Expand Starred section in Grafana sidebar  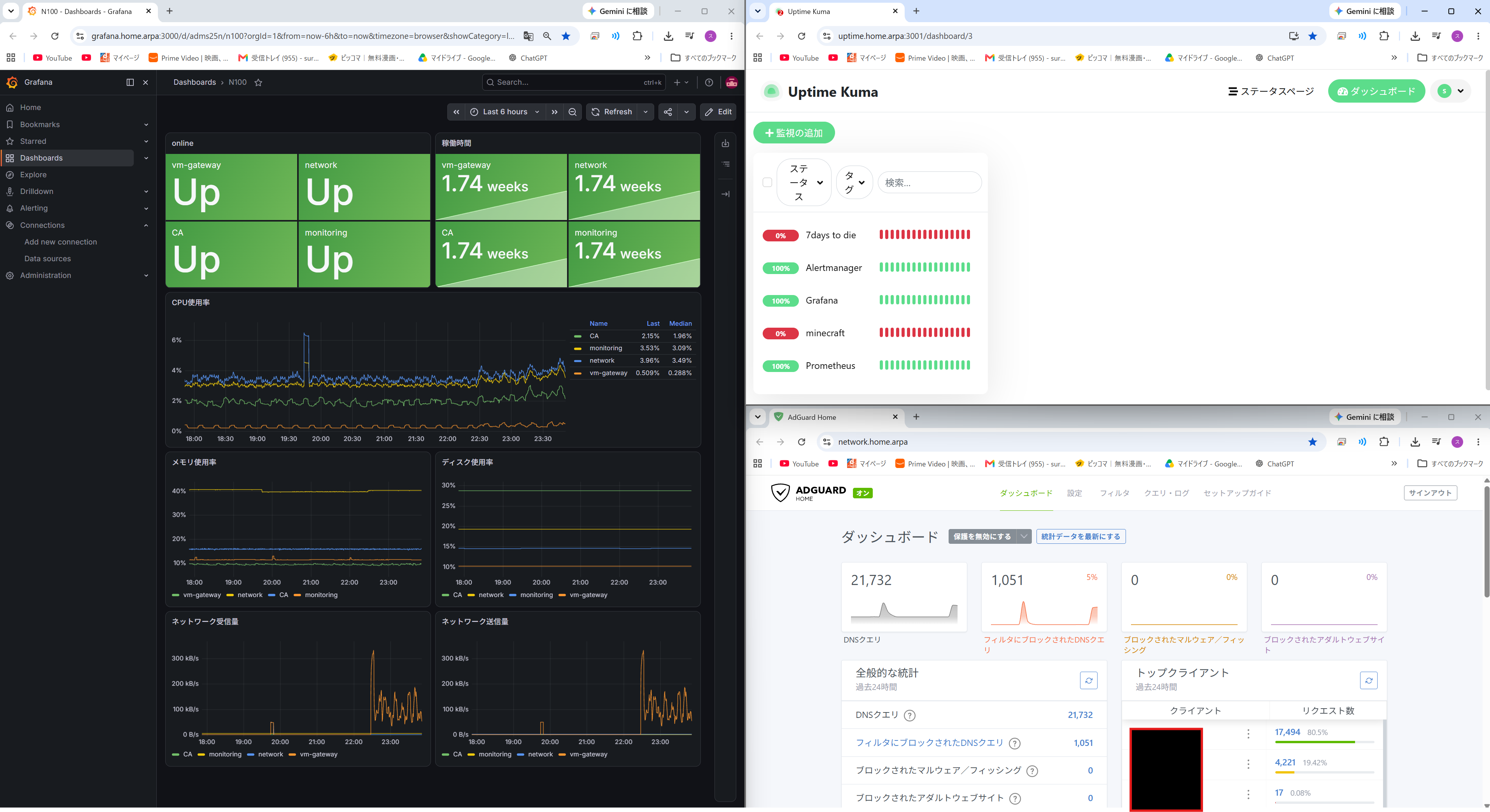[146, 141]
